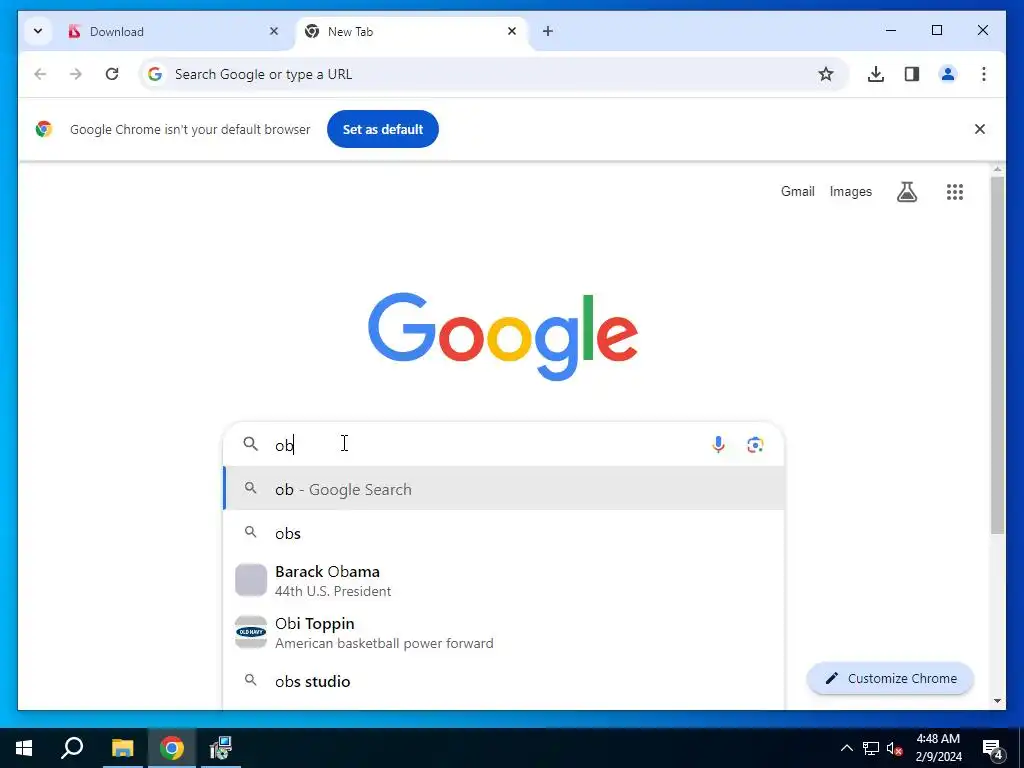Open Windows taskbar search
Viewport: 1024px width, 768px height.
coord(72,748)
